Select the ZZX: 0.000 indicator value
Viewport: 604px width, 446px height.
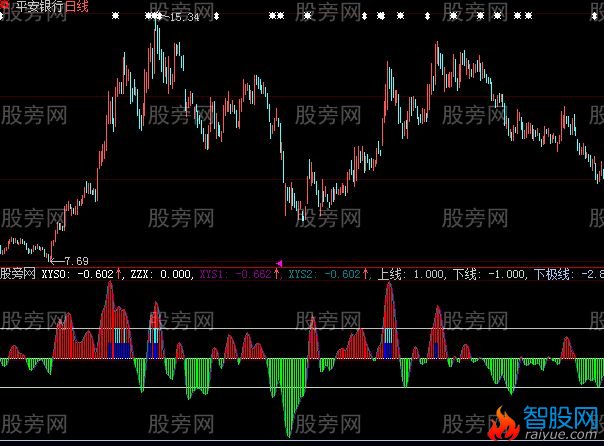click(161, 274)
